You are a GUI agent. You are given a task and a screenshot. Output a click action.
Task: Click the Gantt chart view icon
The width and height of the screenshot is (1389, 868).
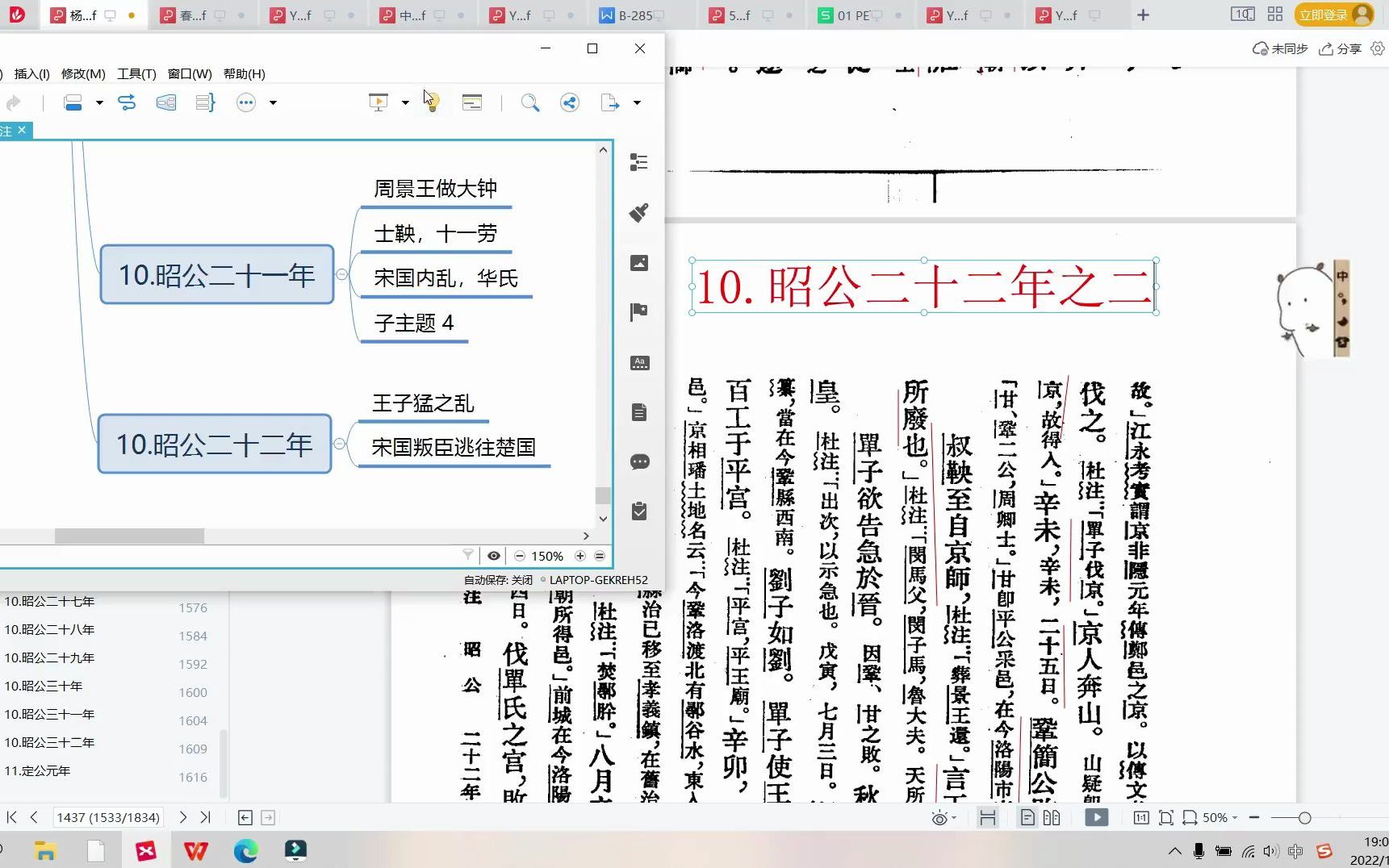(x=472, y=102)
